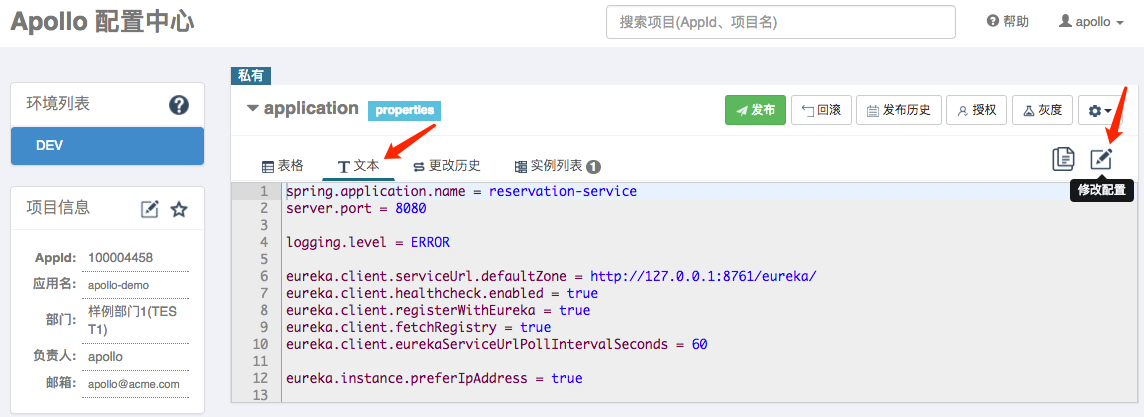This screenshot has height=417, width=1144.
Task: Open 发布历史 release history
Action: pyautogui.click(x=899, y=110)
